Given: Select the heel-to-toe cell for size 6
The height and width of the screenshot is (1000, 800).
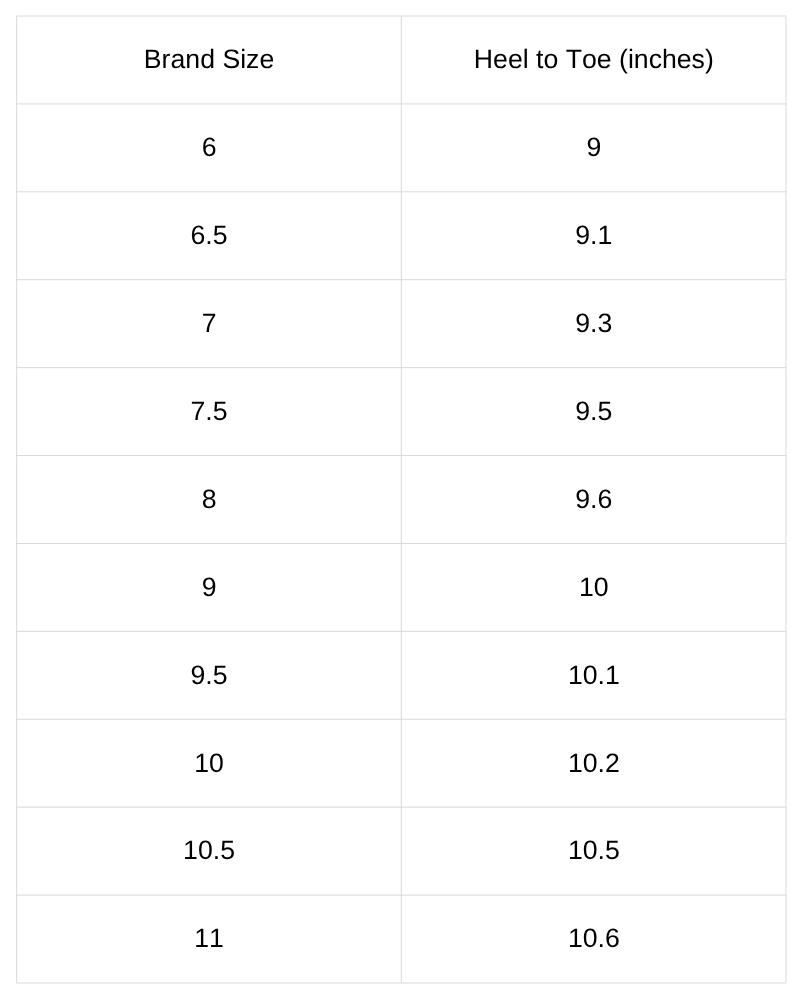Looking at the screenshot, I should 593,148.
